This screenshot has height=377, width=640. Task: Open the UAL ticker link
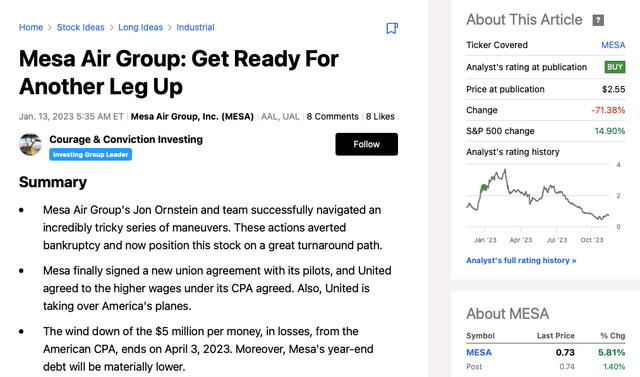[291, 117]
